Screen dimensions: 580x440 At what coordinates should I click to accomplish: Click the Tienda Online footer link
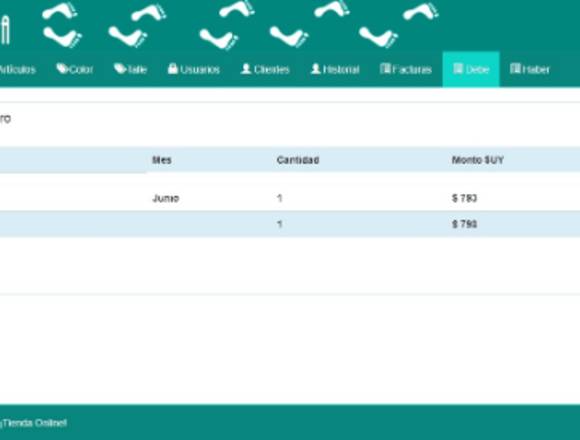click(x=34, y=423)
